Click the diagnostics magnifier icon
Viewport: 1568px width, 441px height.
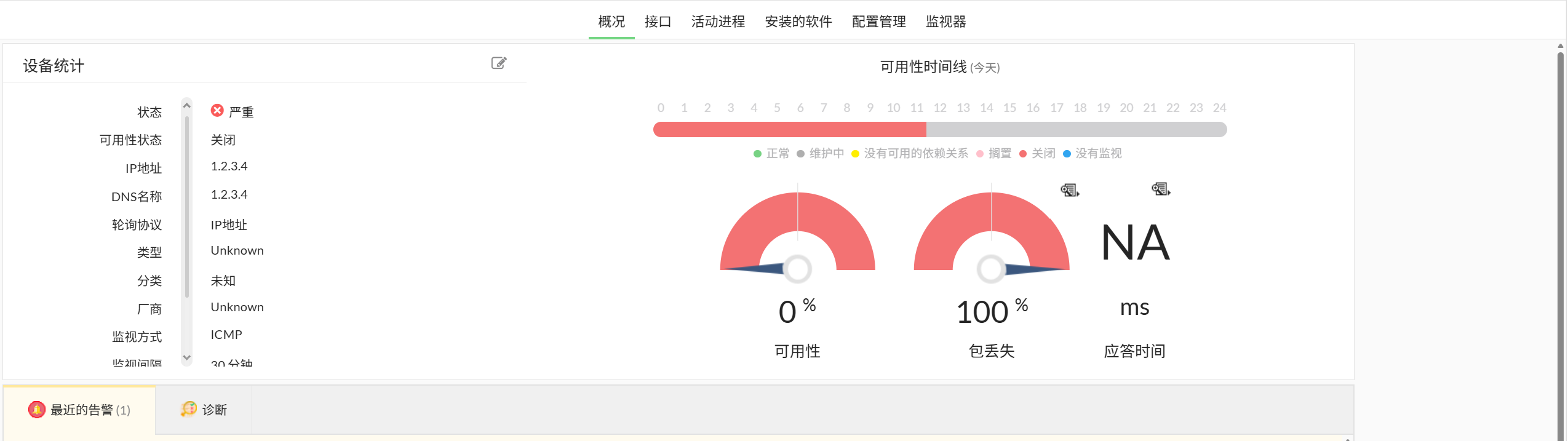click(189, 409)
